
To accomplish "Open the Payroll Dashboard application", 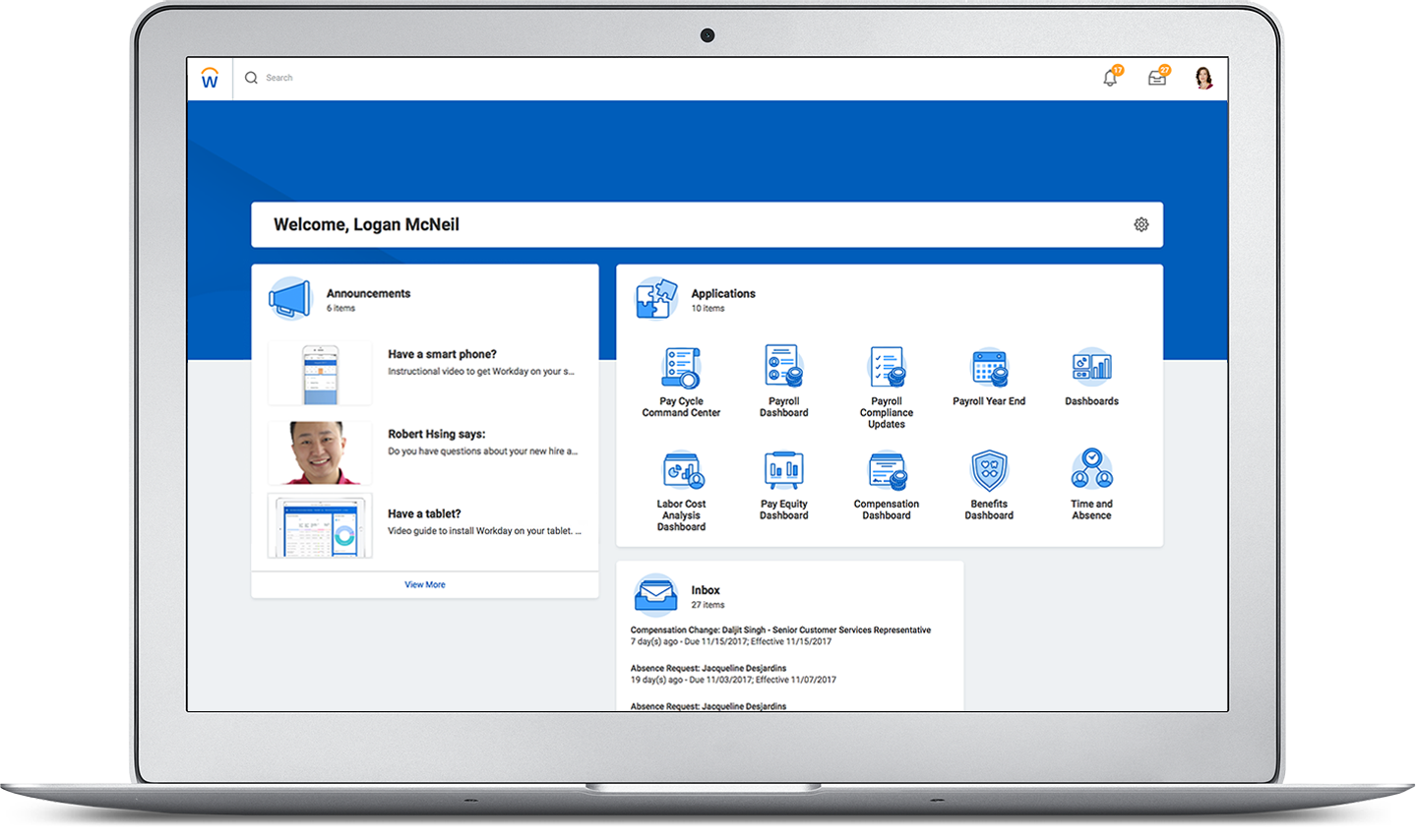I will point(783,367).
